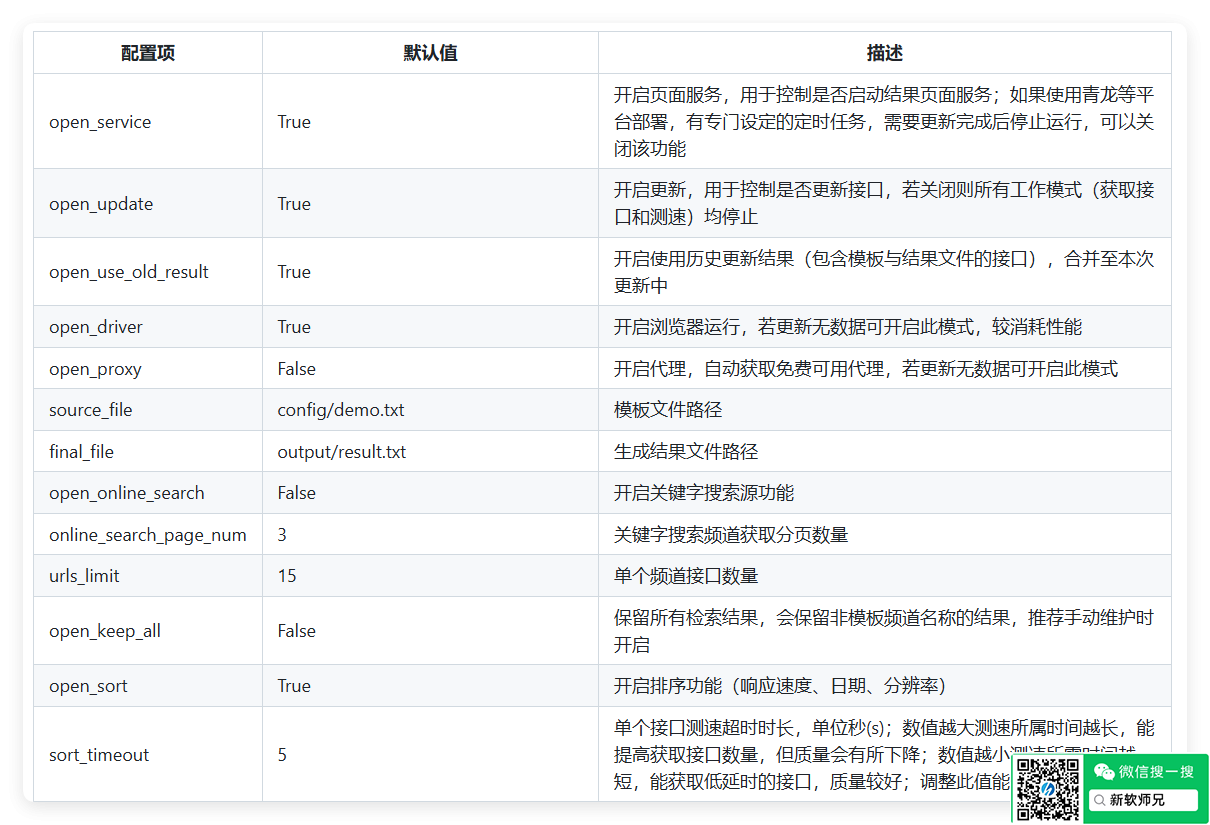
Task: Click the True value for open_update
Action: tap(294, 204)
